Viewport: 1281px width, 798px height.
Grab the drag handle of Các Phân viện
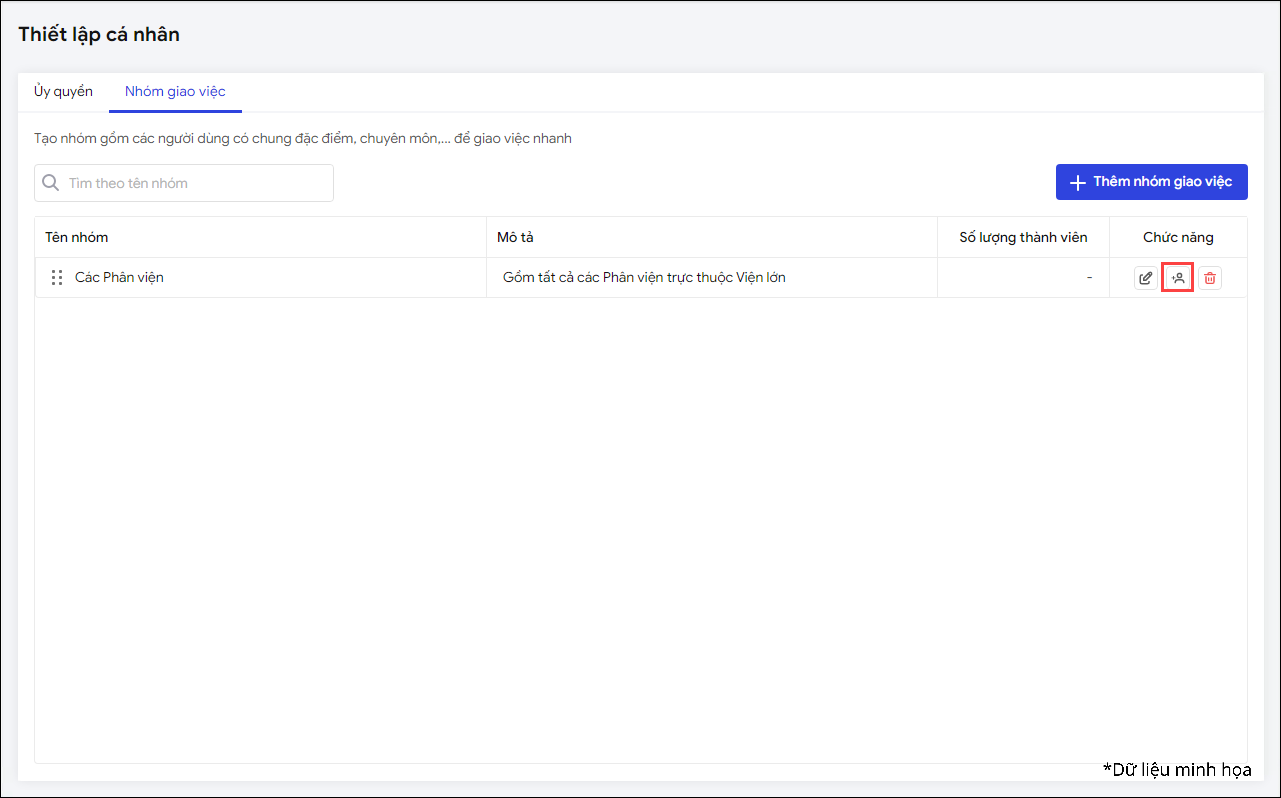click(x=57, y=278)
